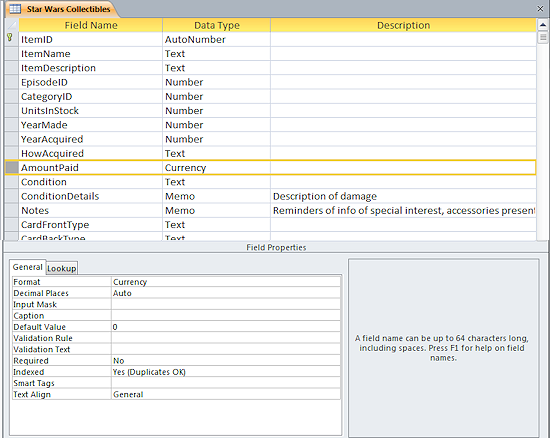Click the table icon on Star Wars Collectibles tab
The height and width of the screenshot is (438, 550).
15,9
